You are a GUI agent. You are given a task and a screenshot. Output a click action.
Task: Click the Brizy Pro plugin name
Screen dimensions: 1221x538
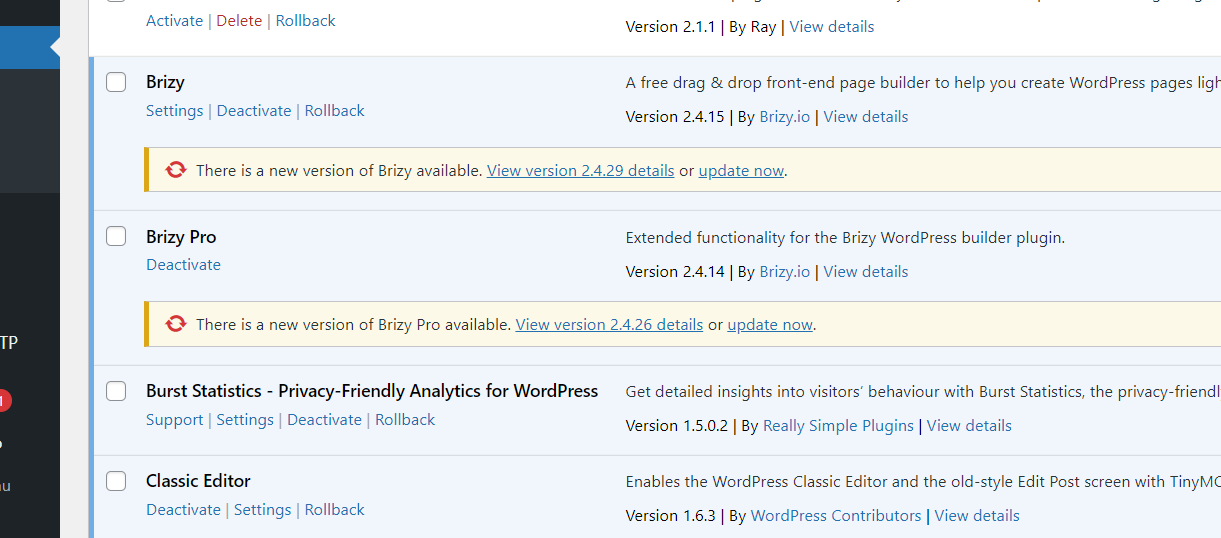[181, 237]
